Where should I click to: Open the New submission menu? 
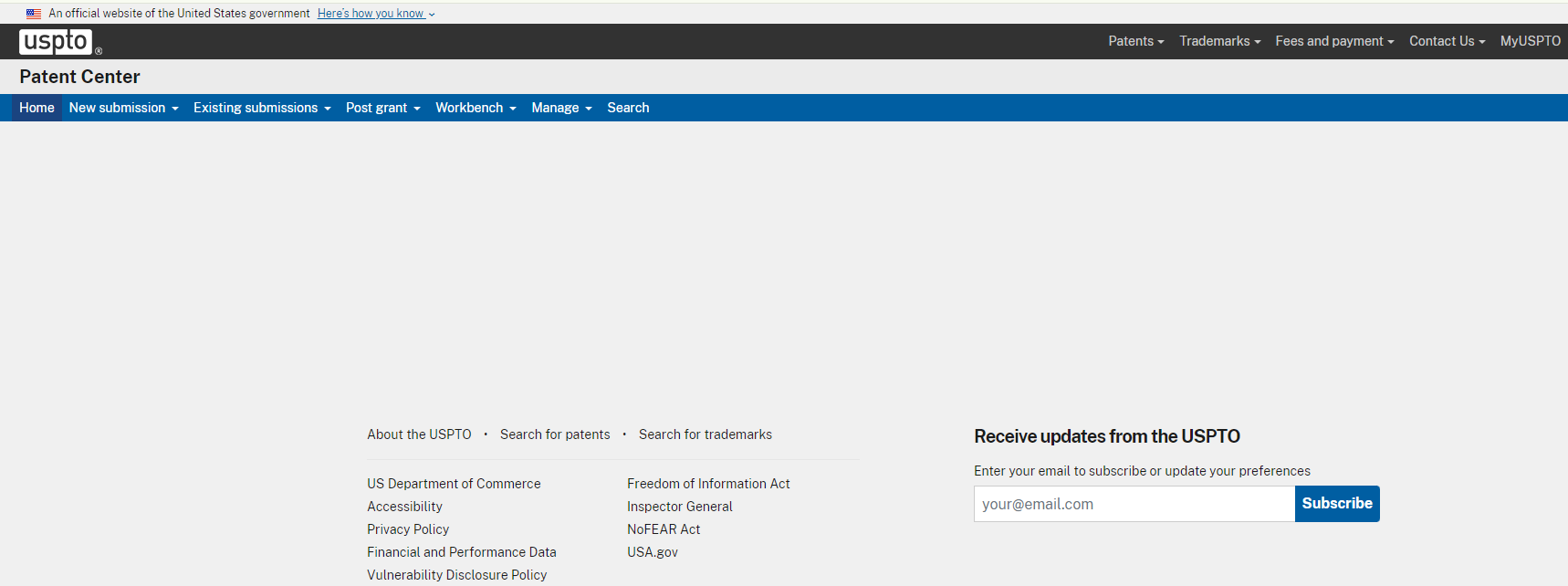[123, 108]
